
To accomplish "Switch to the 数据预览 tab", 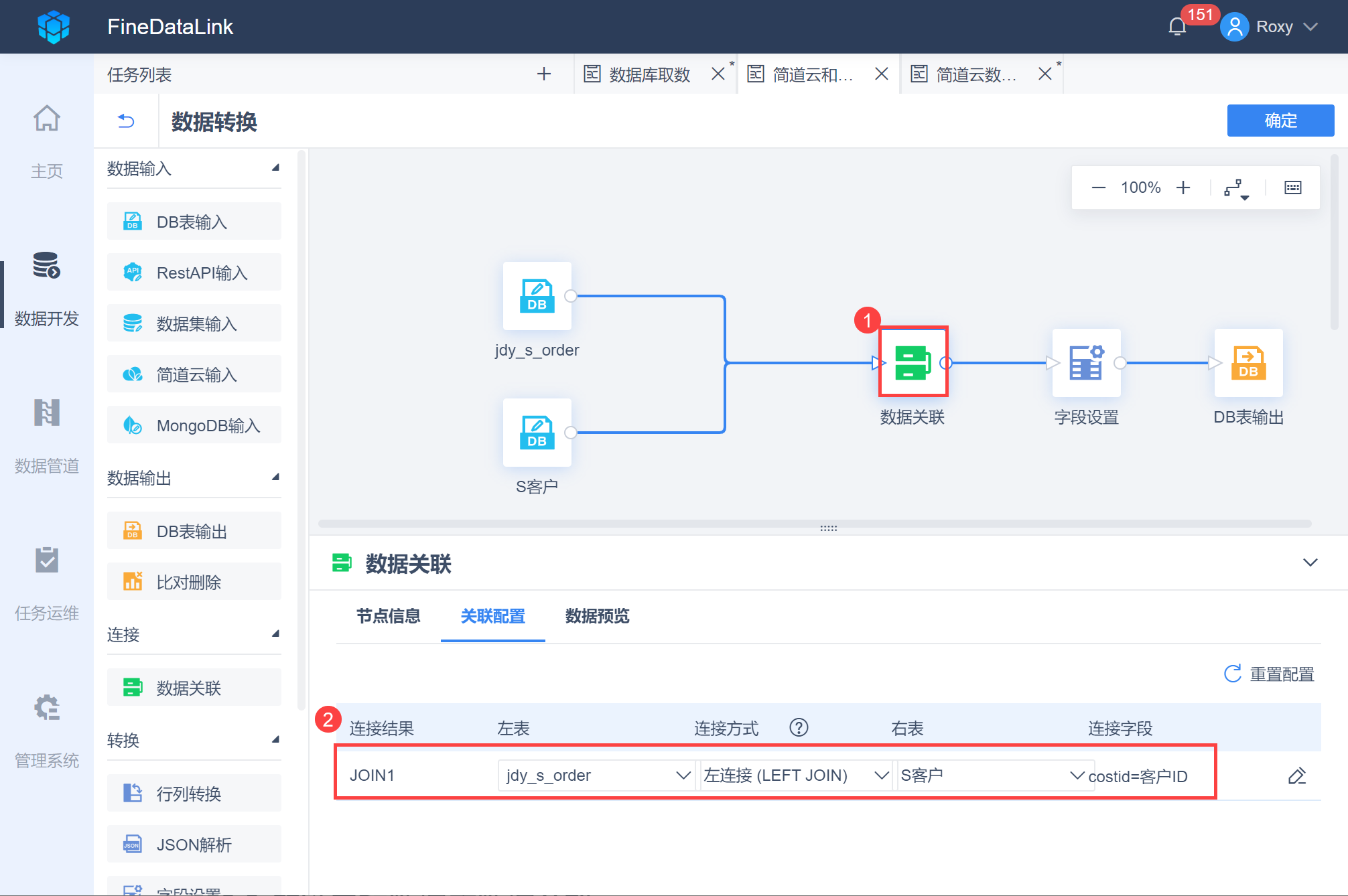I will point(597,616).
